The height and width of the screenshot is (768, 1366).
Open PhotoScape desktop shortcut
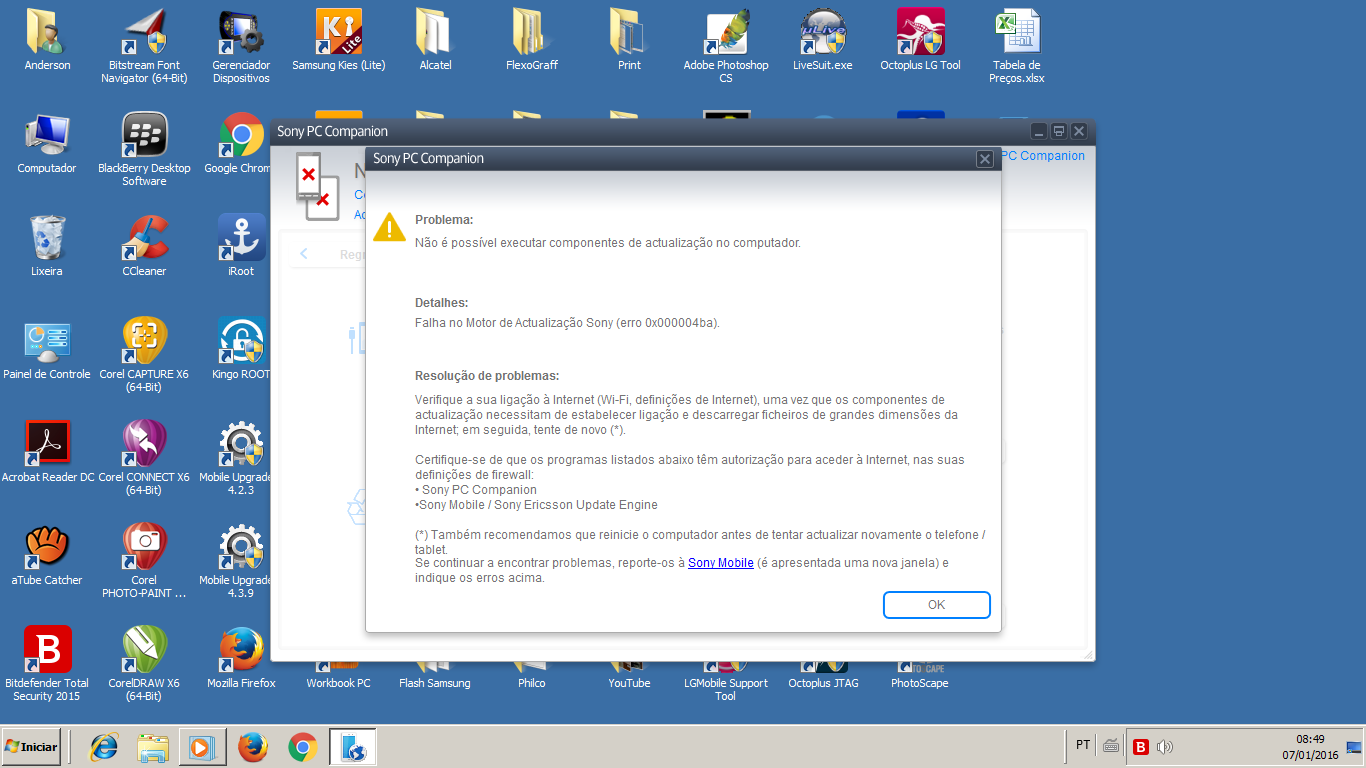920,677
